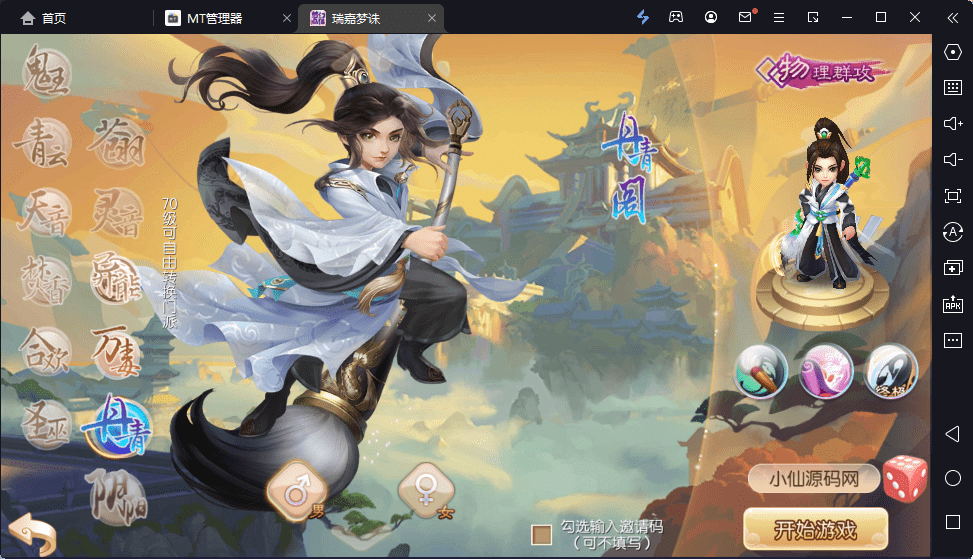Image resolution: width=973 pixels, height=559 pixels.
Task: Open the user account icon
Action: point(711,17)
